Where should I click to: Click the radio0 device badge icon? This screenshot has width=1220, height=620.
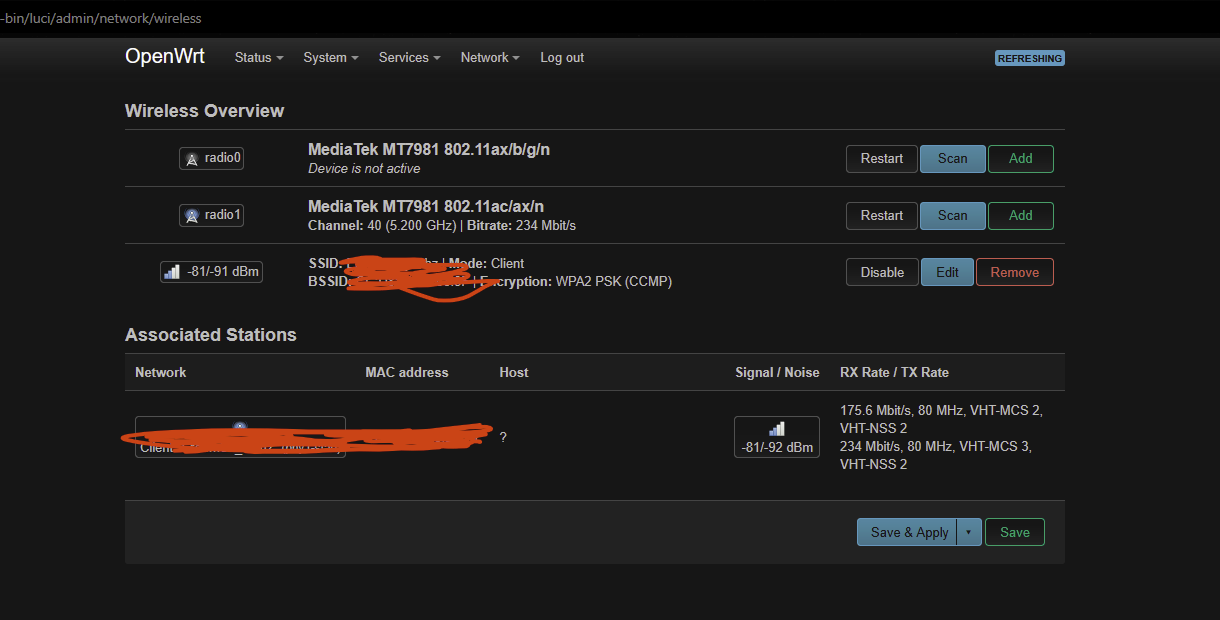point(211,158)
